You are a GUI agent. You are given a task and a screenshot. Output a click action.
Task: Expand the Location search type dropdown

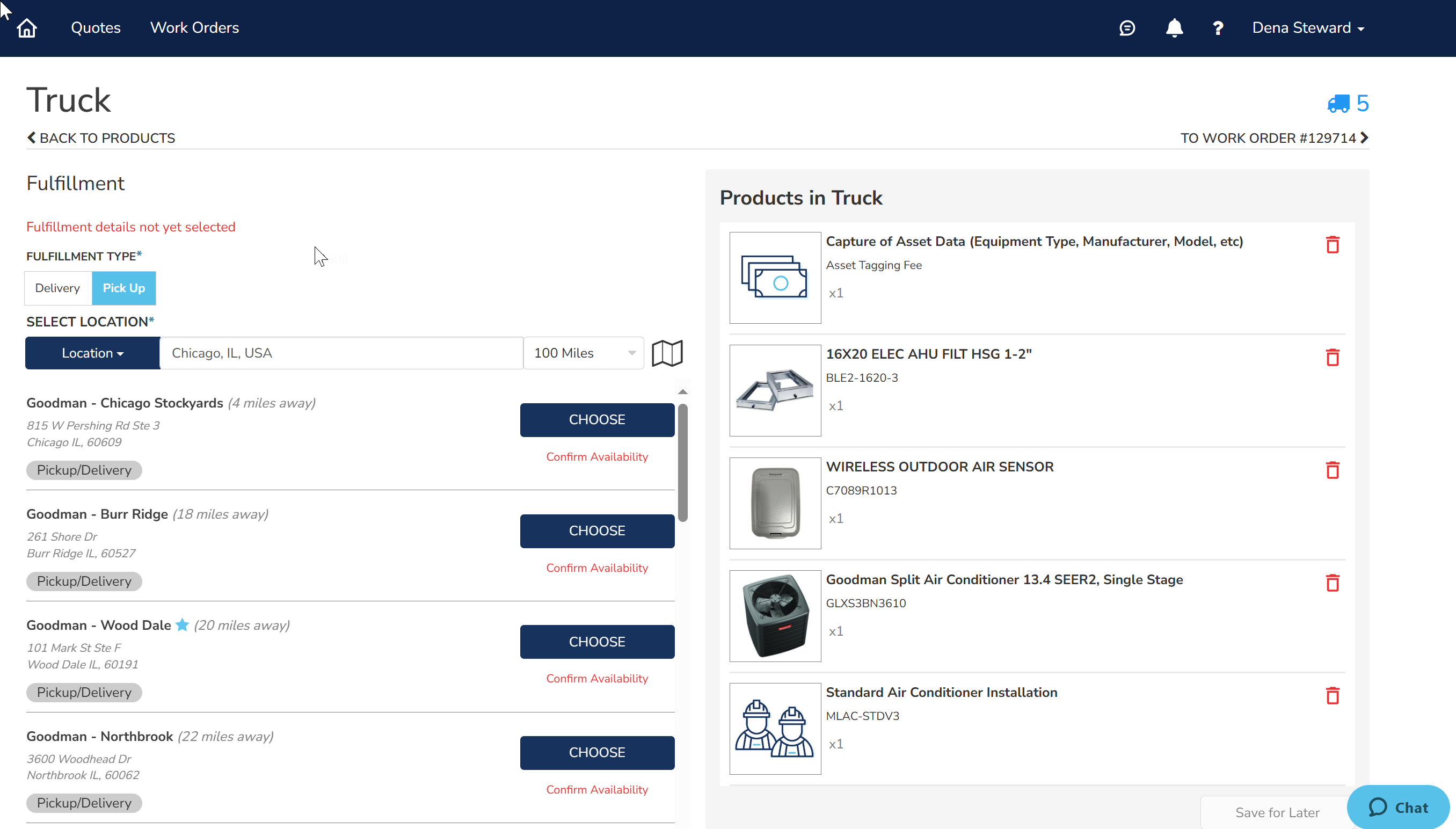(x=92, y=353)
